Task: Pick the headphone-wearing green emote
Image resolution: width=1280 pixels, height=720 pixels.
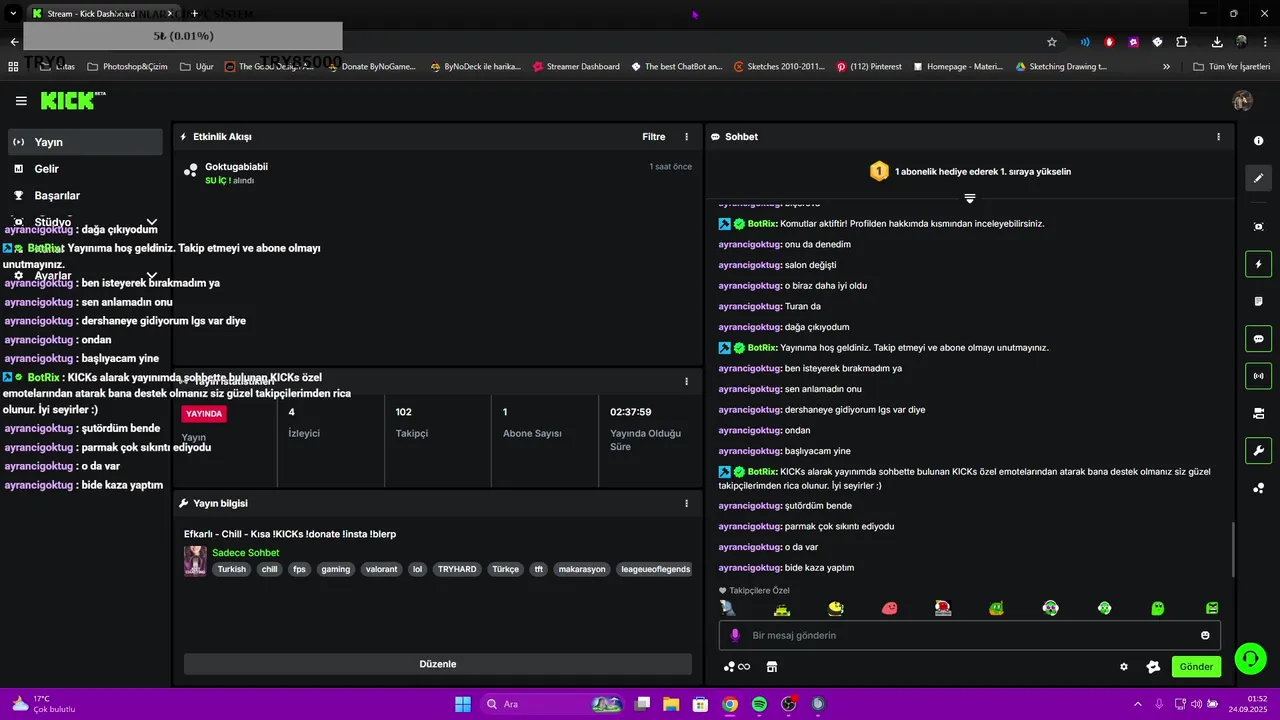Action: [x=1104, y=608]
